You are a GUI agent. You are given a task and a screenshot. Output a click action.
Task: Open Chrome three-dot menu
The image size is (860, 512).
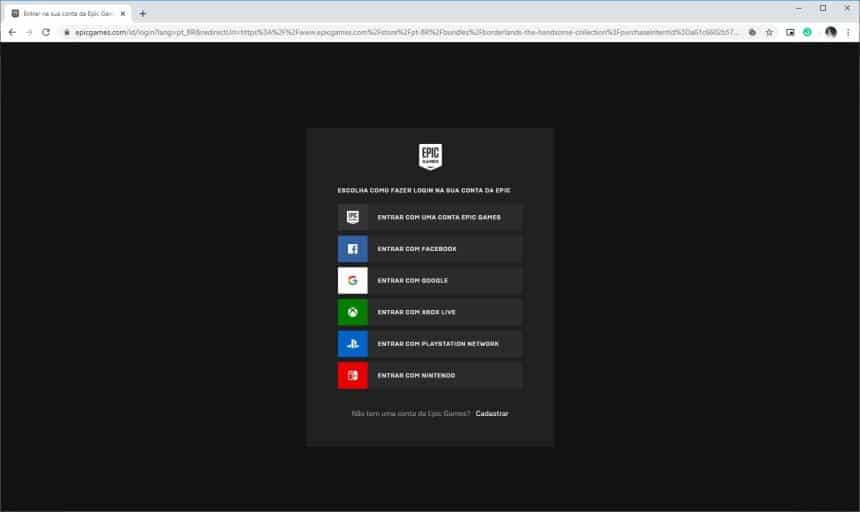point(848,32)
